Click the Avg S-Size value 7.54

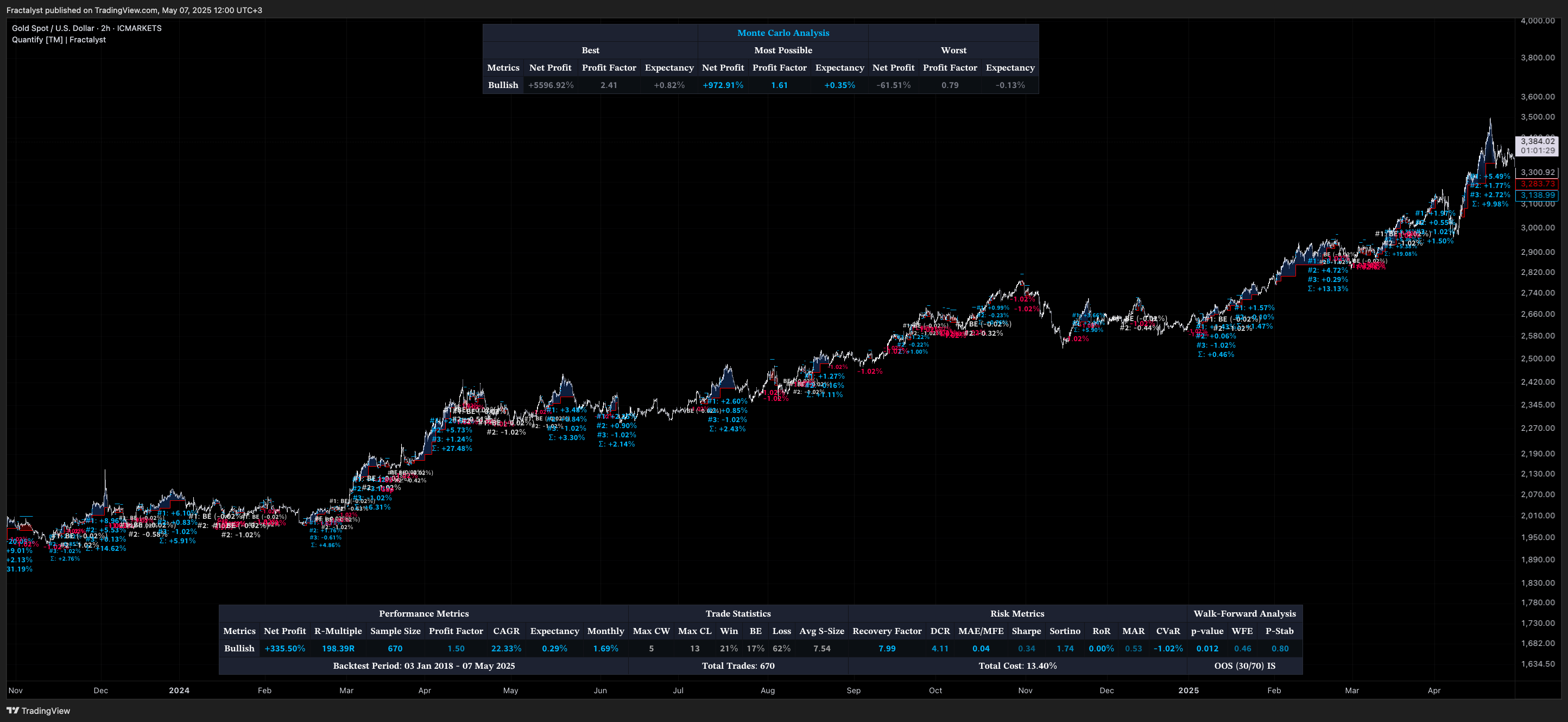(x=822, y=648)
